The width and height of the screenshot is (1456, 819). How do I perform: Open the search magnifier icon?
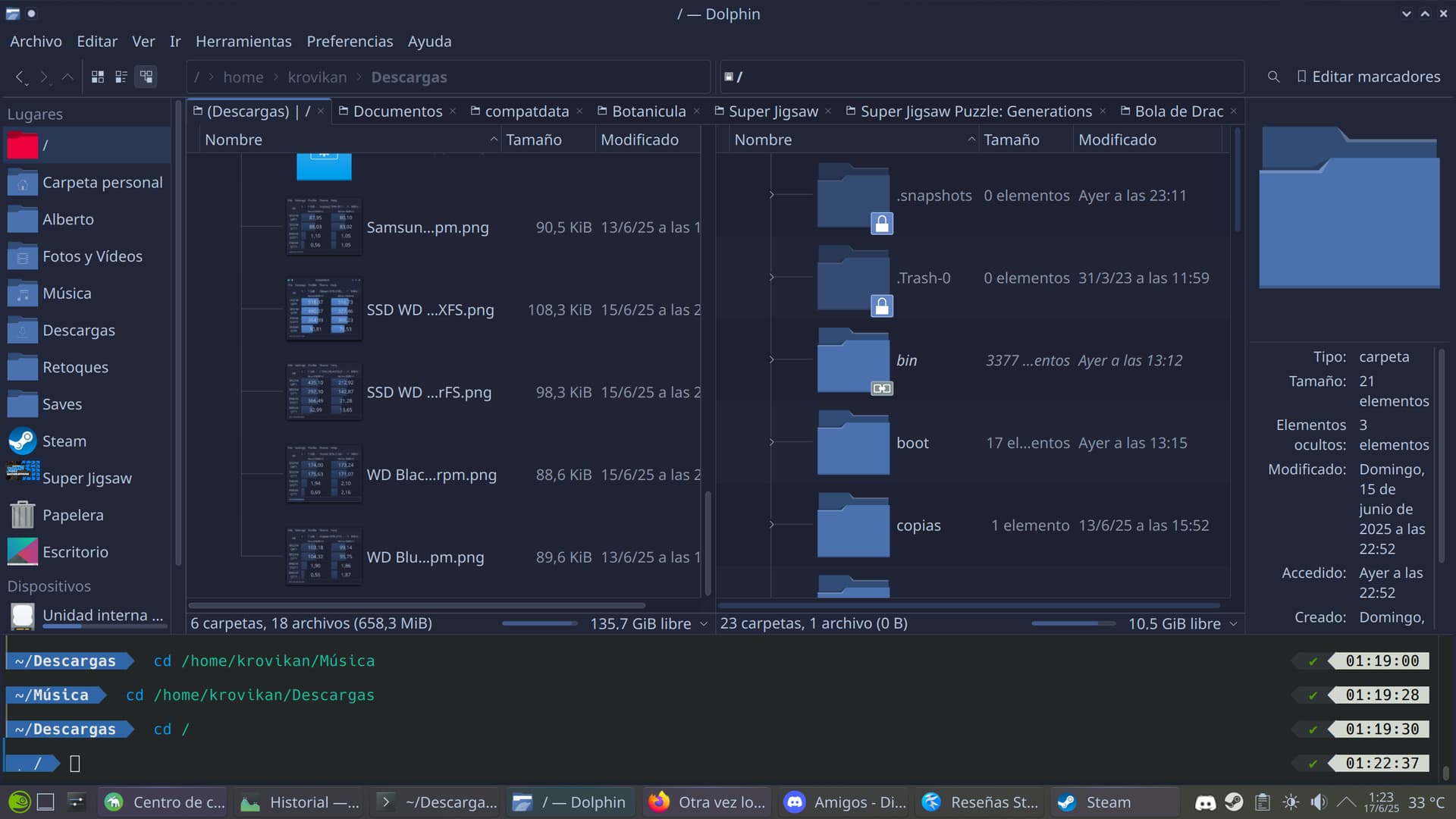(1273, 77)
